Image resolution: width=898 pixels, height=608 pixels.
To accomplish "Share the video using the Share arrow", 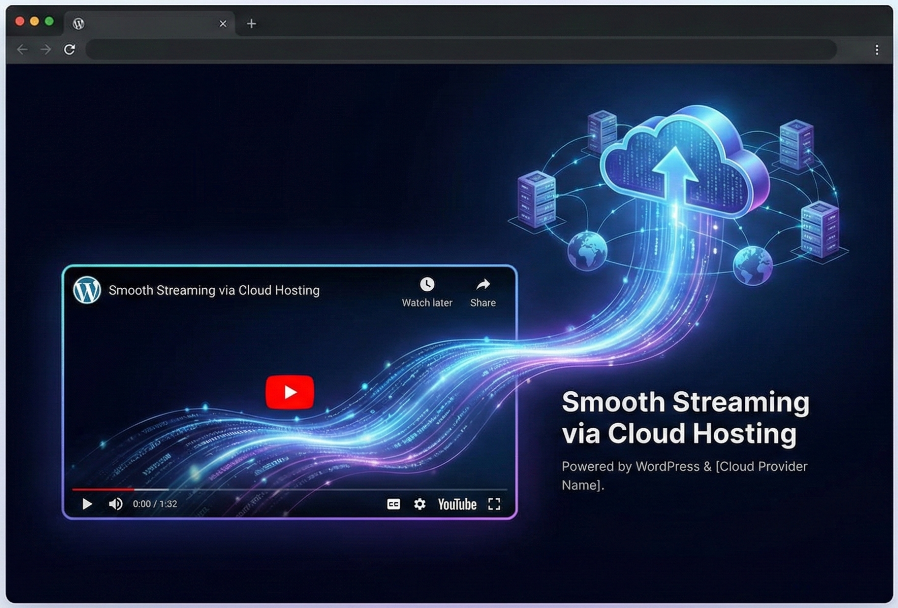I will pos(483,285).
